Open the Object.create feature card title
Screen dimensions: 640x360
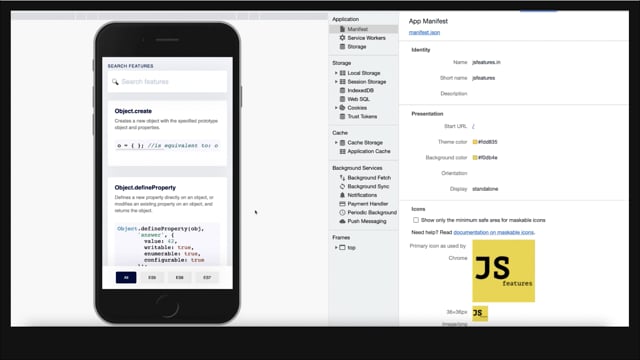(133, 111)
